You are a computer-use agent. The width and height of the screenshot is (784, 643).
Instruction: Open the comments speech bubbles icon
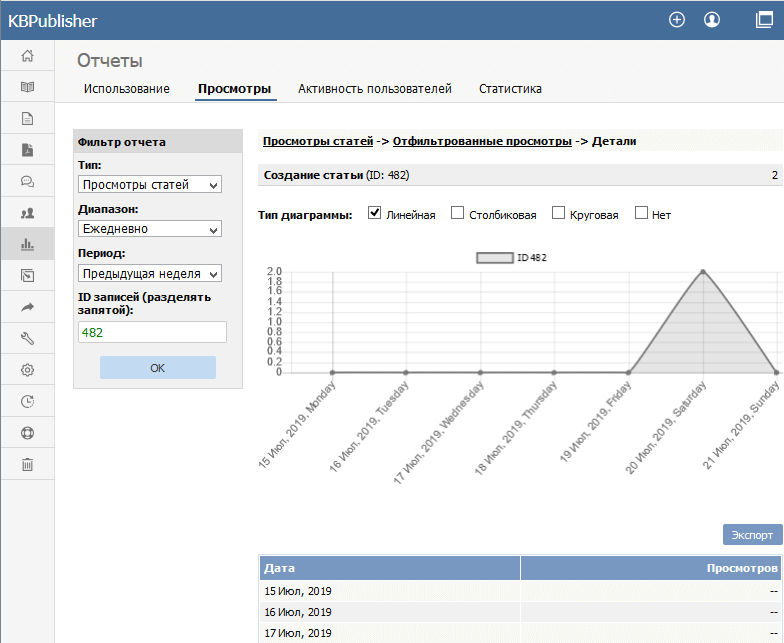28,182
